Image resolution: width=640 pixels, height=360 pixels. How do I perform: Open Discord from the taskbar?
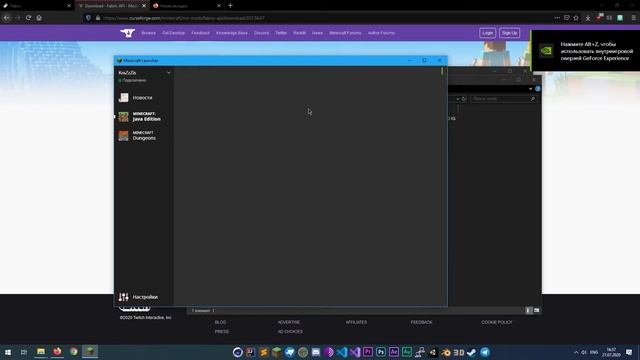click(316, 352)
